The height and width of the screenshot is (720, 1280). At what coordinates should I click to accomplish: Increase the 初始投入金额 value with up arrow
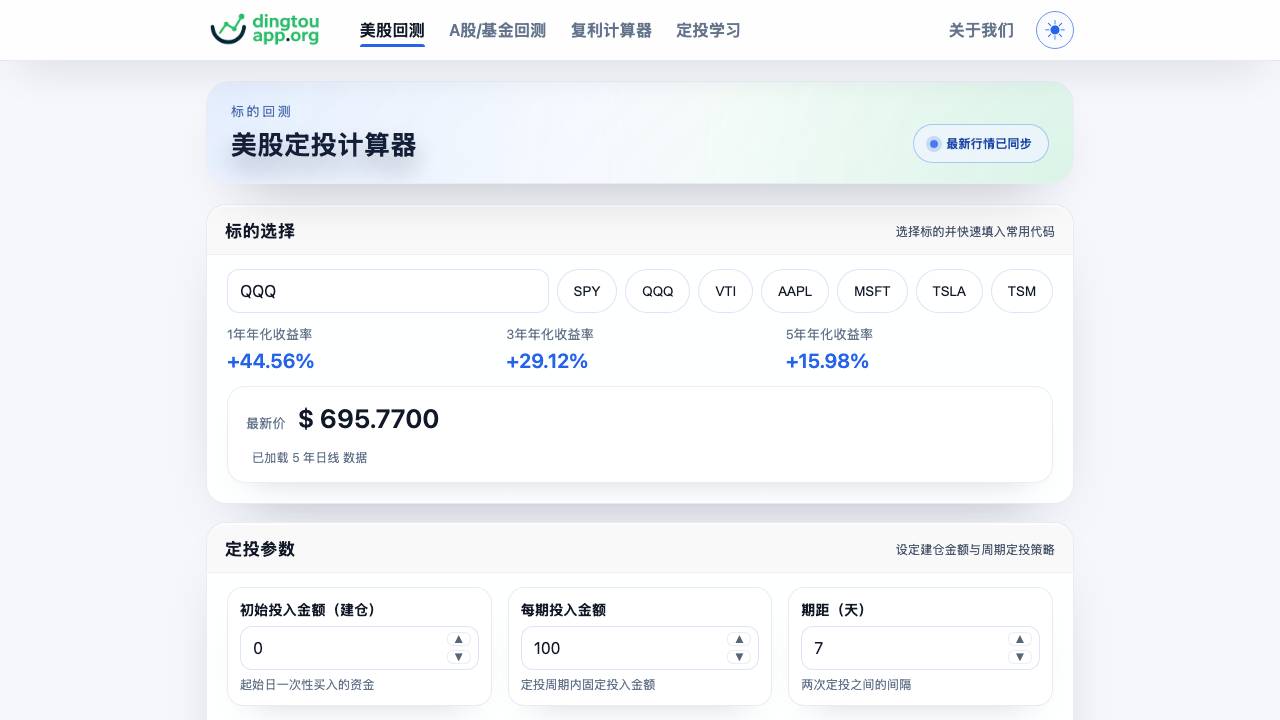pyautogui.click(x=459, y=639)
